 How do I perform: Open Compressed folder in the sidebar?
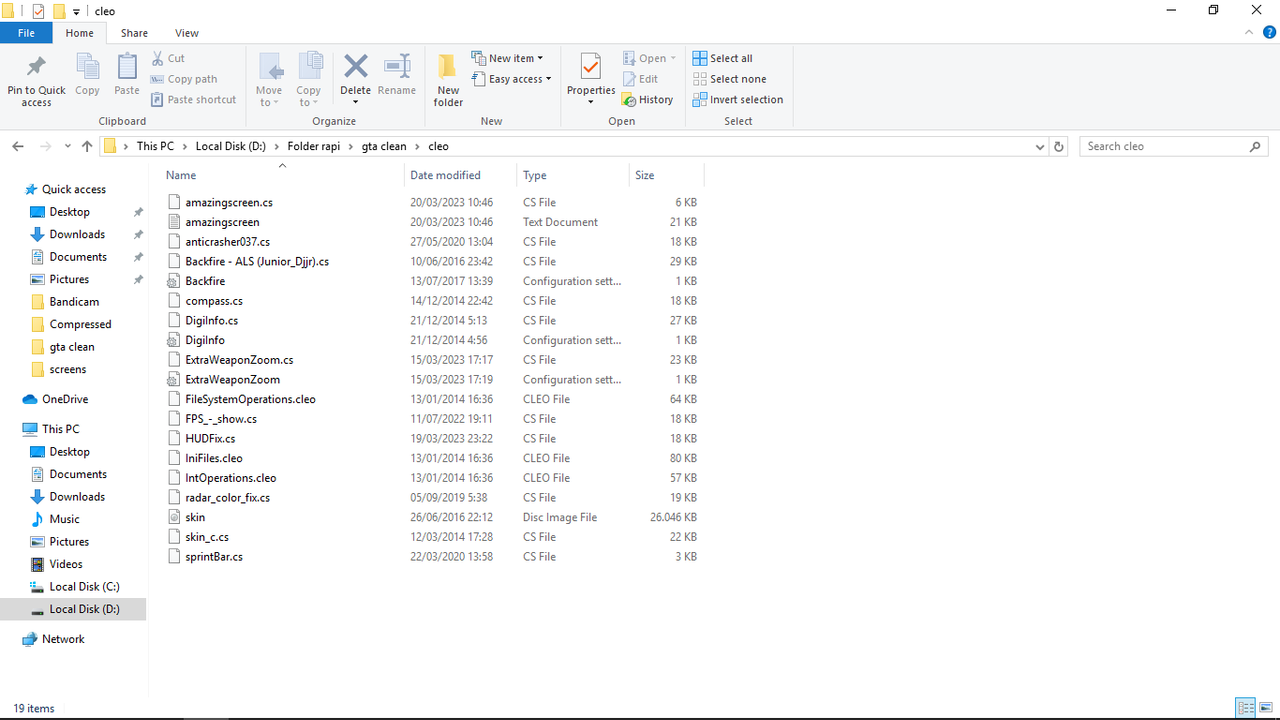pyautogui.click(x=80, y=324)
